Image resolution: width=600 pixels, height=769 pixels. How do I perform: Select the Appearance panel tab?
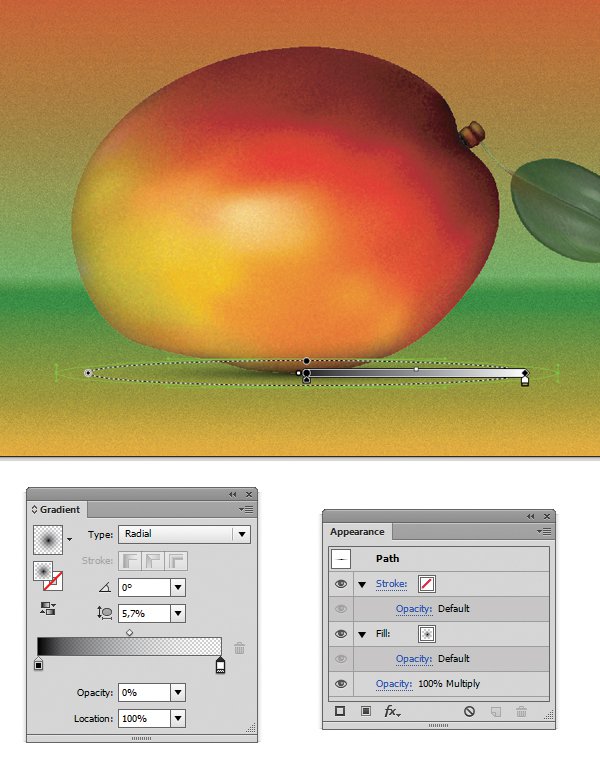point(357,532)
